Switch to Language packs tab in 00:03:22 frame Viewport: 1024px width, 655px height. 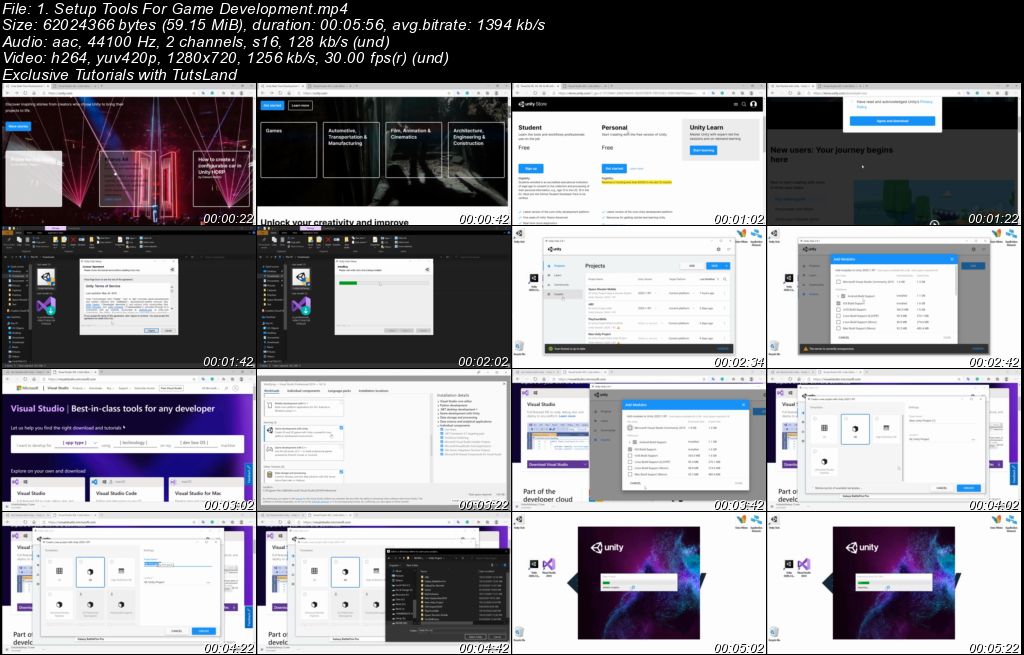click(340, 391)
